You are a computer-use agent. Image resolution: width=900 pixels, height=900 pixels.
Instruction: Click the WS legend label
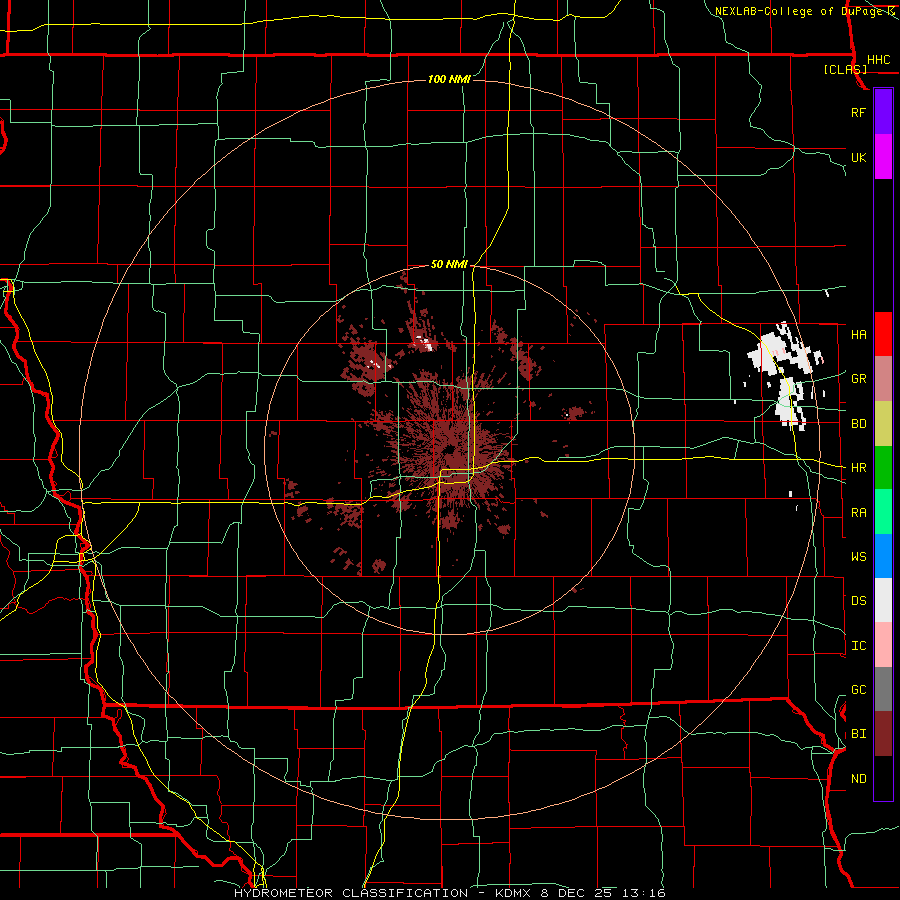tap(859, 557)
